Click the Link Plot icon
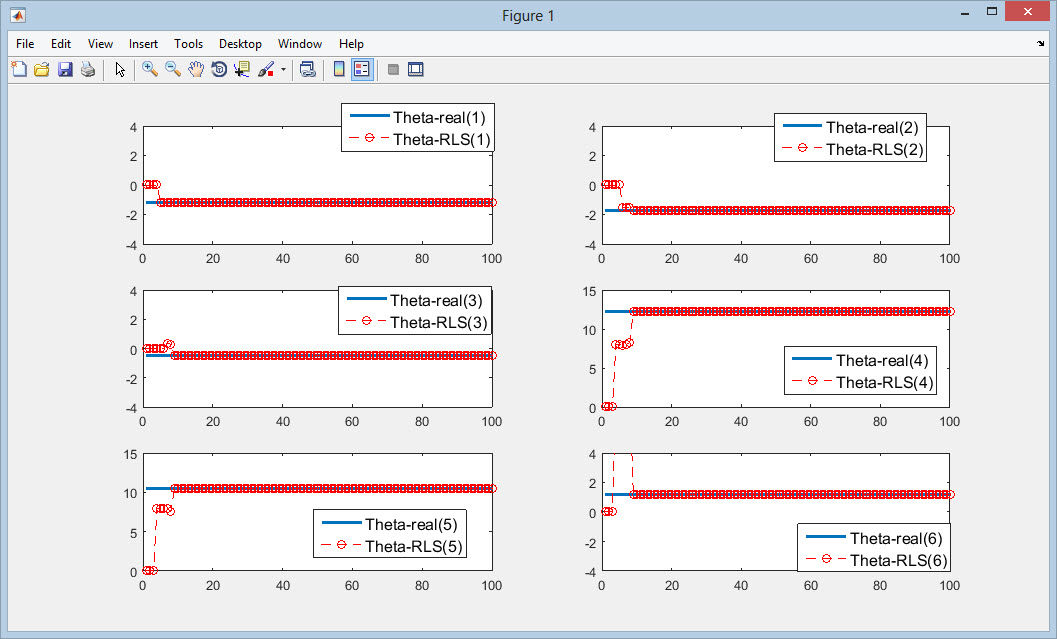This screenshot has height=639, width=1057. [307, 69]
